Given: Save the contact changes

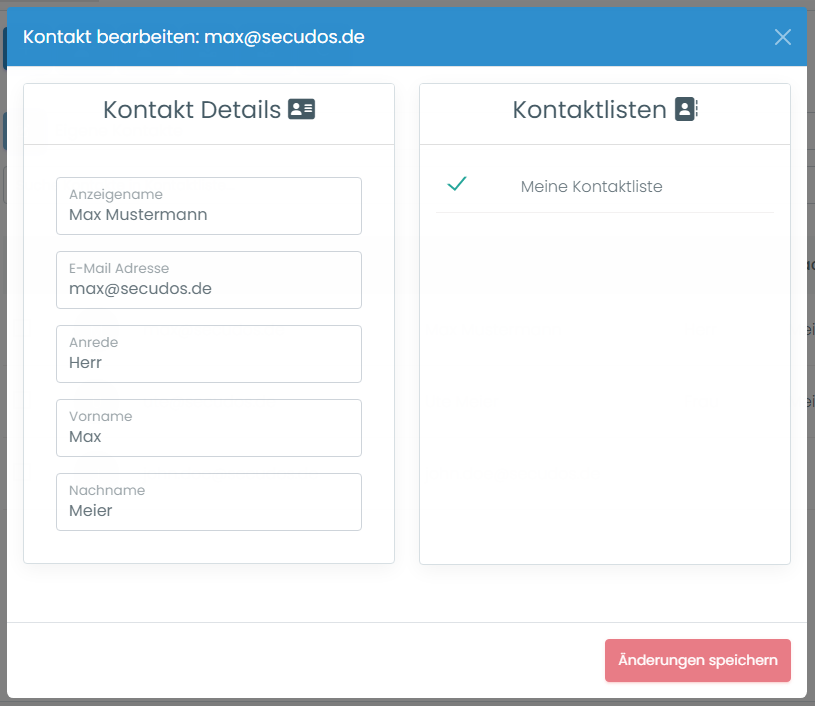Looking at the screenshot, I should (x=697, y=660).
